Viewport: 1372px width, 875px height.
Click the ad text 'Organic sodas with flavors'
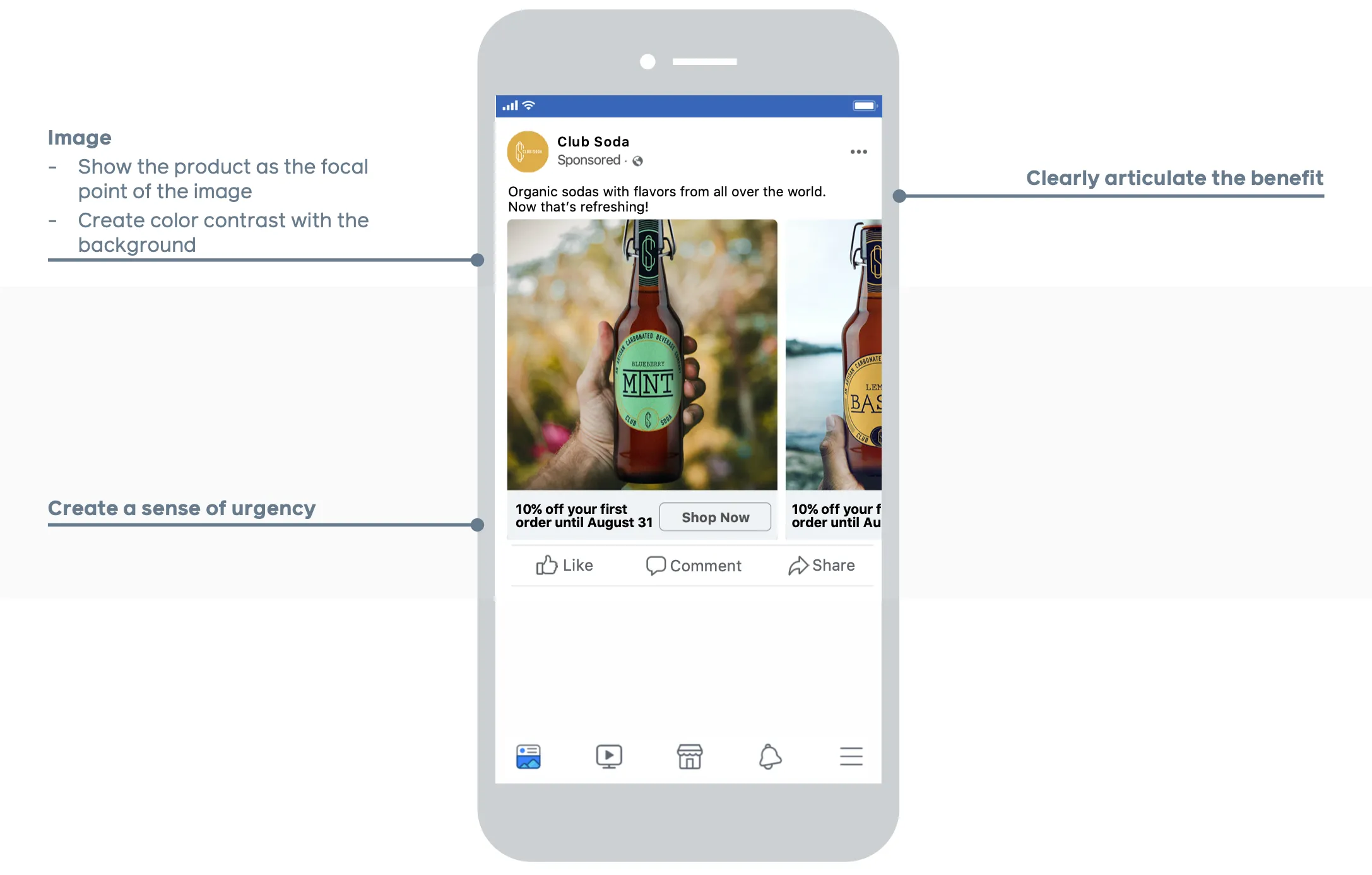point(666,199)
